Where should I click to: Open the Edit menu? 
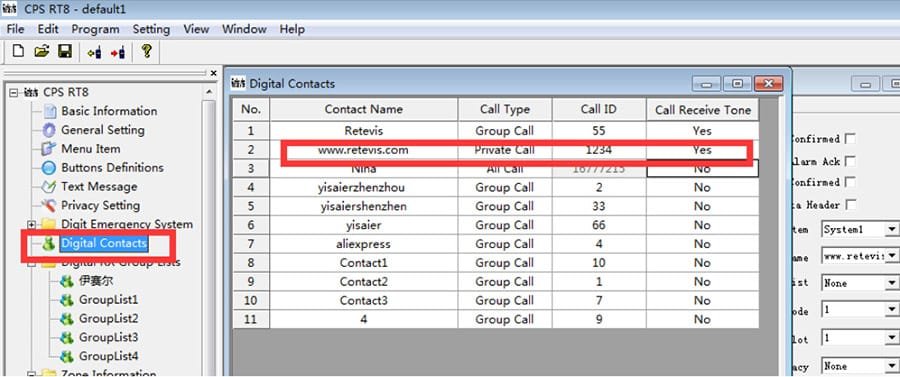pyautogui.click(x=48, y=29)
